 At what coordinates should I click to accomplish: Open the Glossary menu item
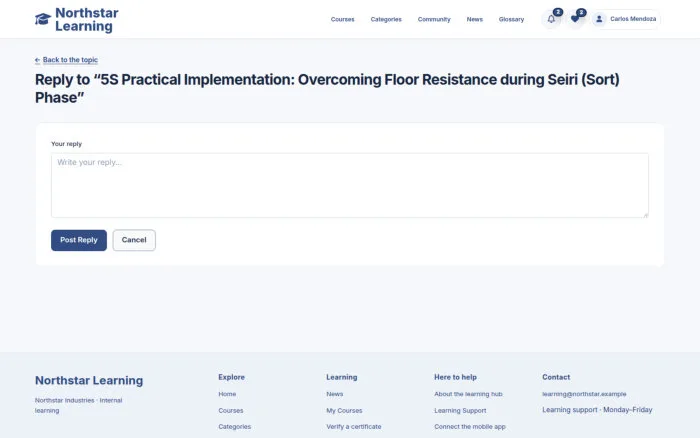(511, 19)
